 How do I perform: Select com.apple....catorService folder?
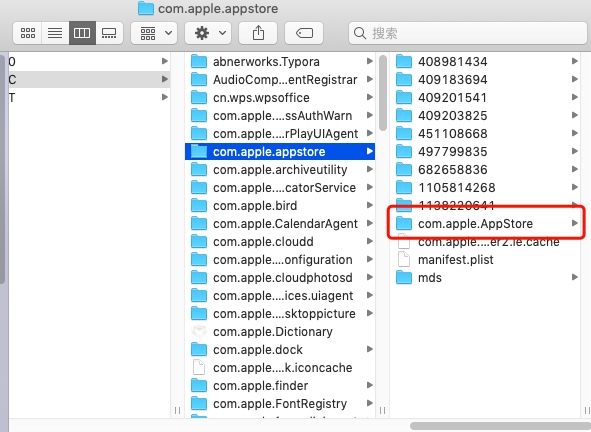click(x=280, y=188)
